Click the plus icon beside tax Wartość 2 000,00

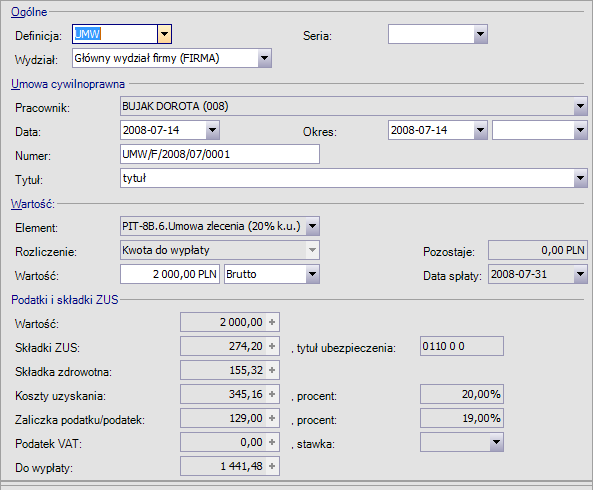272,322
